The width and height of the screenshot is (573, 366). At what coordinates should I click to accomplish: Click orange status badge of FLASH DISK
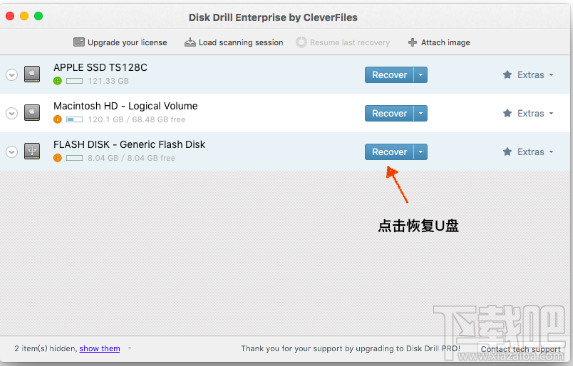[x=57, y=158]
